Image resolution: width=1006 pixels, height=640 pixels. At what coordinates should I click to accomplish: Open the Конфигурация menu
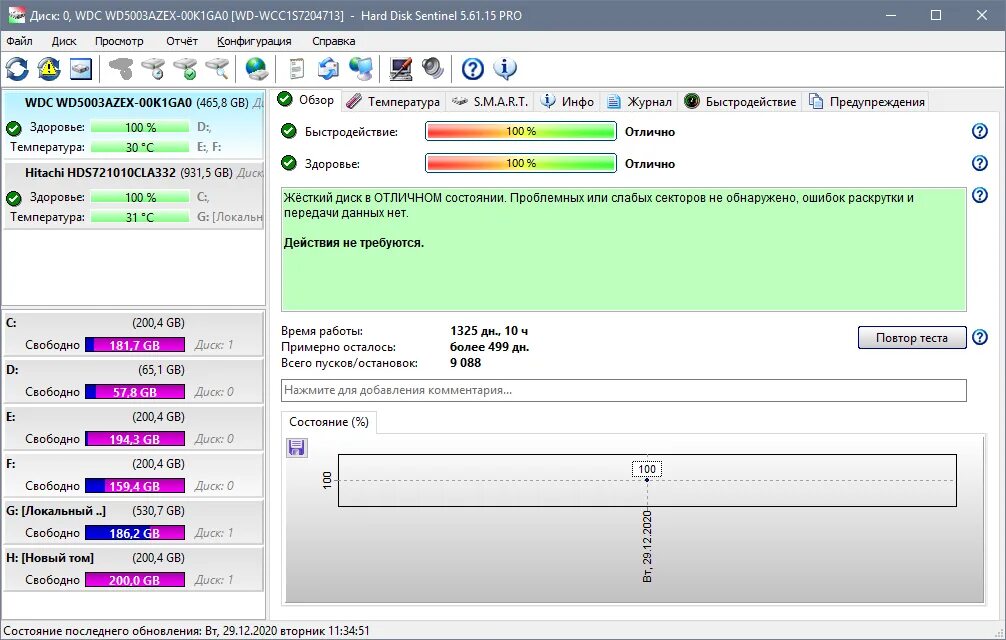pos(254,41)
